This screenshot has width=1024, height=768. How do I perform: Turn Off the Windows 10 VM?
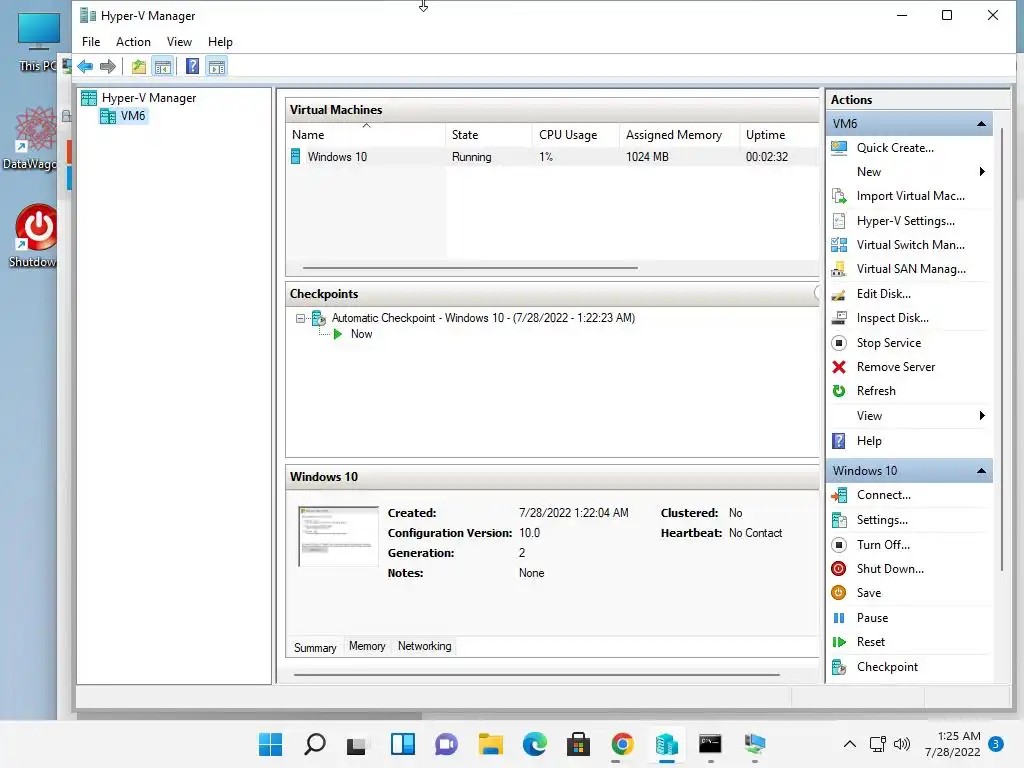pyautogui.click(x=883, y=545)
